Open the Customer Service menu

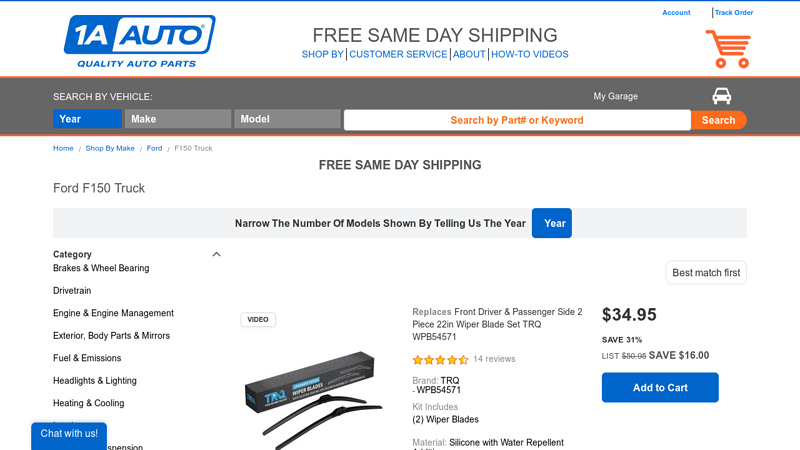398,54
